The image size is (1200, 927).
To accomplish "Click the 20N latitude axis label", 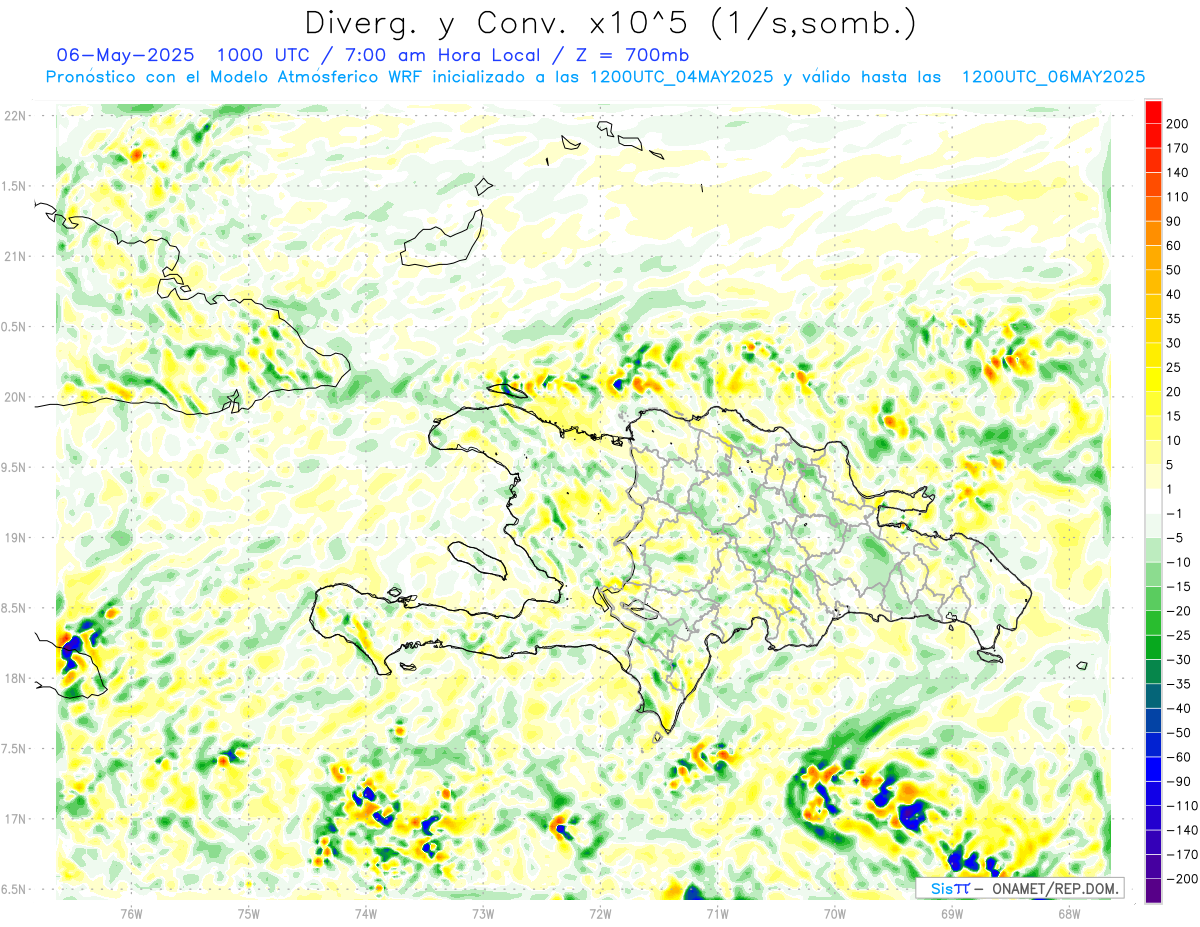I will coord(14,397).
